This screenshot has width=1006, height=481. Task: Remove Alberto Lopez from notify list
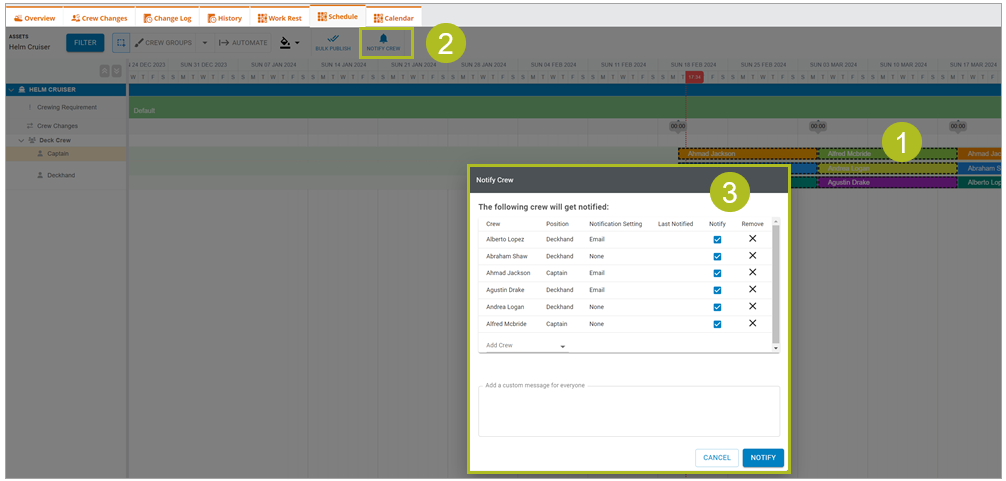[753, 239]
